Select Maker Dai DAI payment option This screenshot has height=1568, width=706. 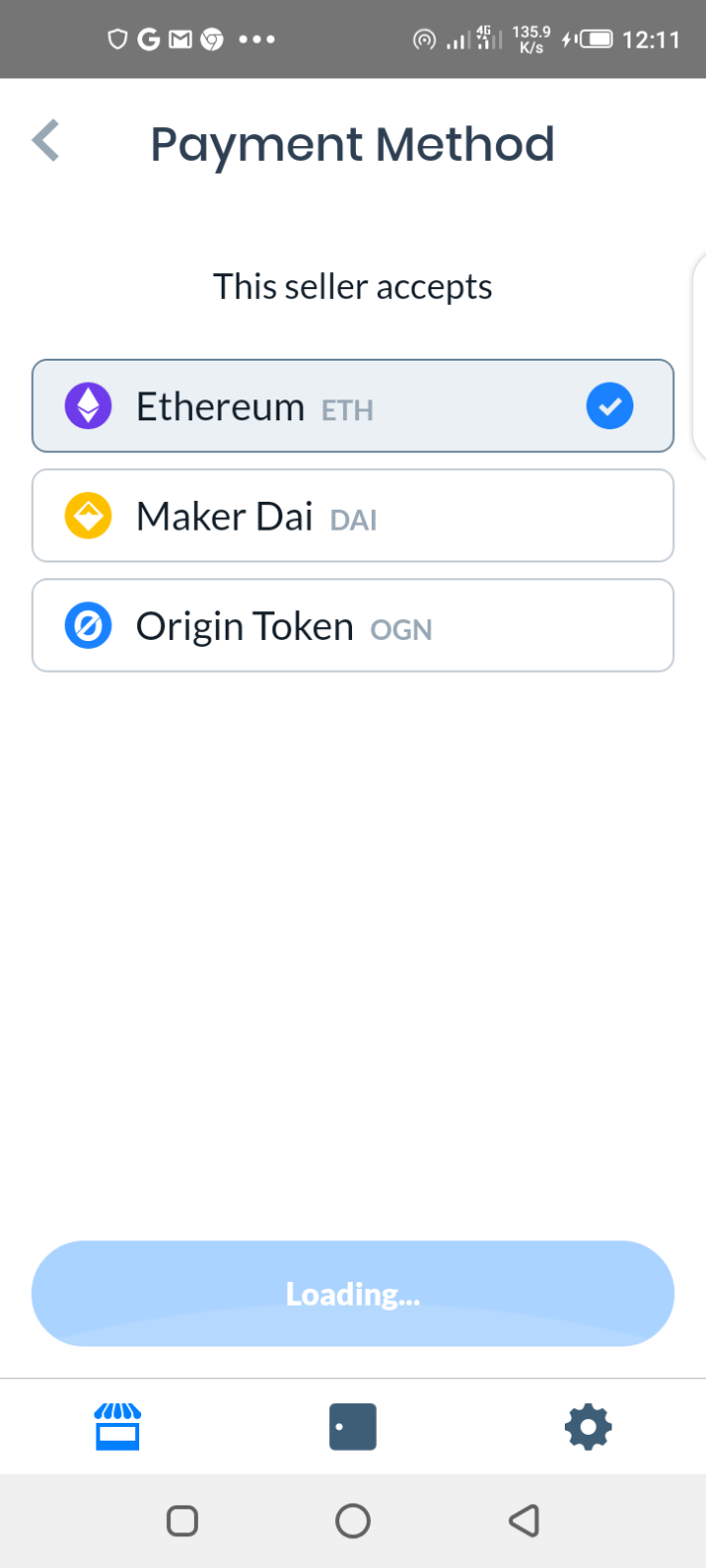pyautogui.click(x=353, y=516)
